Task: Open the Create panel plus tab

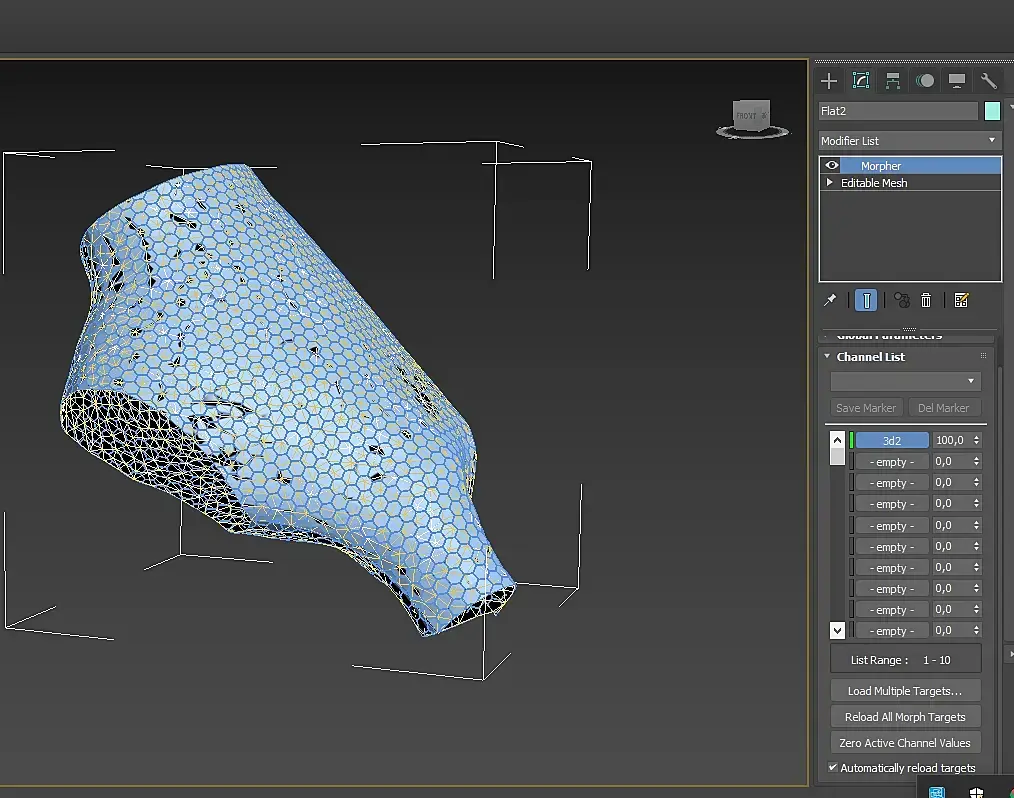Action: click(828, 81)
